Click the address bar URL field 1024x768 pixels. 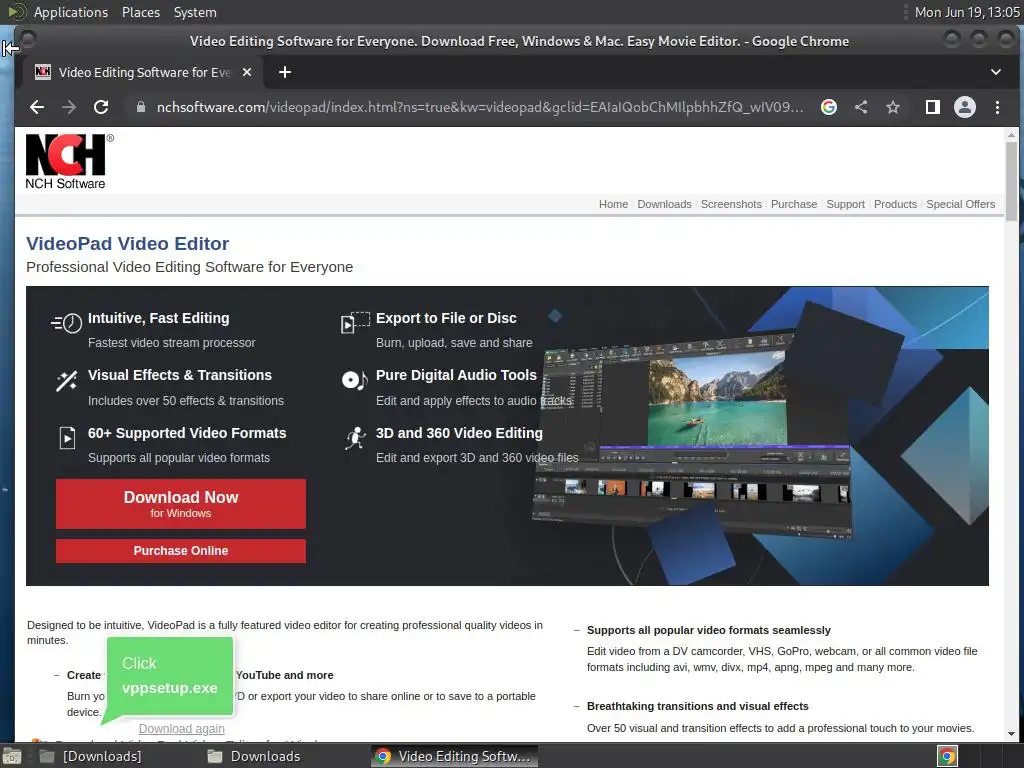479,107
